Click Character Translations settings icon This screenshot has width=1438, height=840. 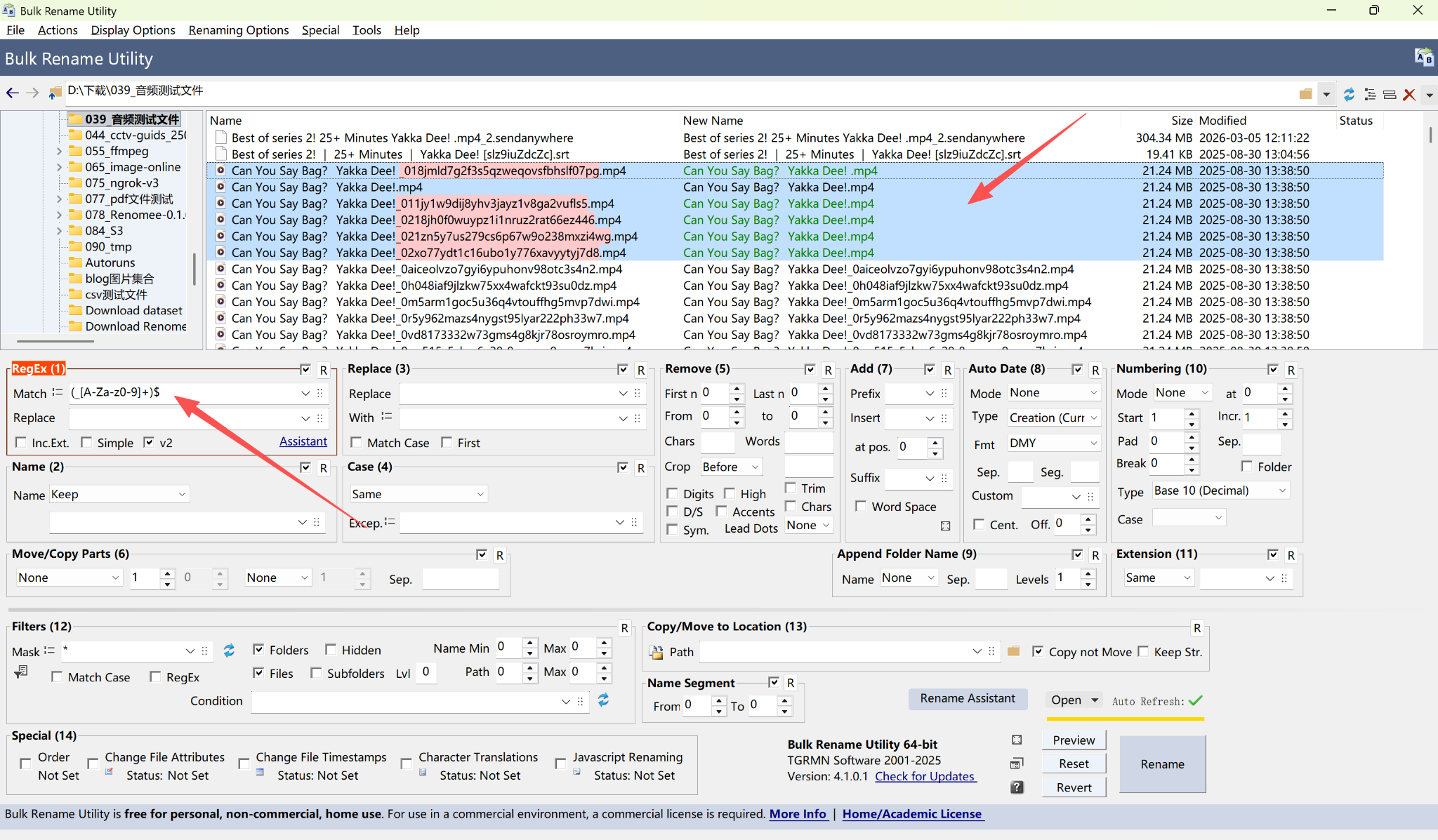click(423, 772)
